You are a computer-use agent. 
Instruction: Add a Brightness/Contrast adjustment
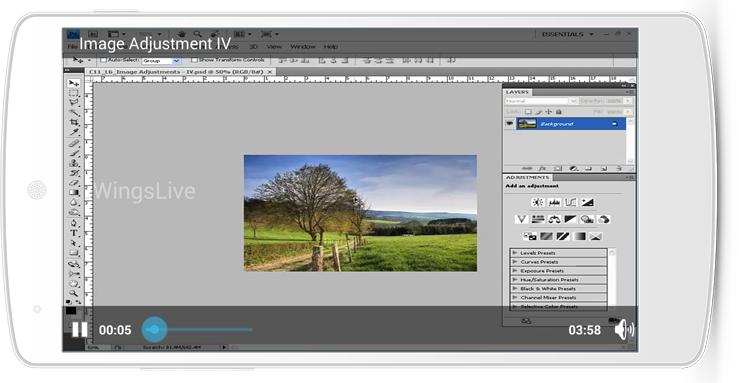[x=538, y=203]
